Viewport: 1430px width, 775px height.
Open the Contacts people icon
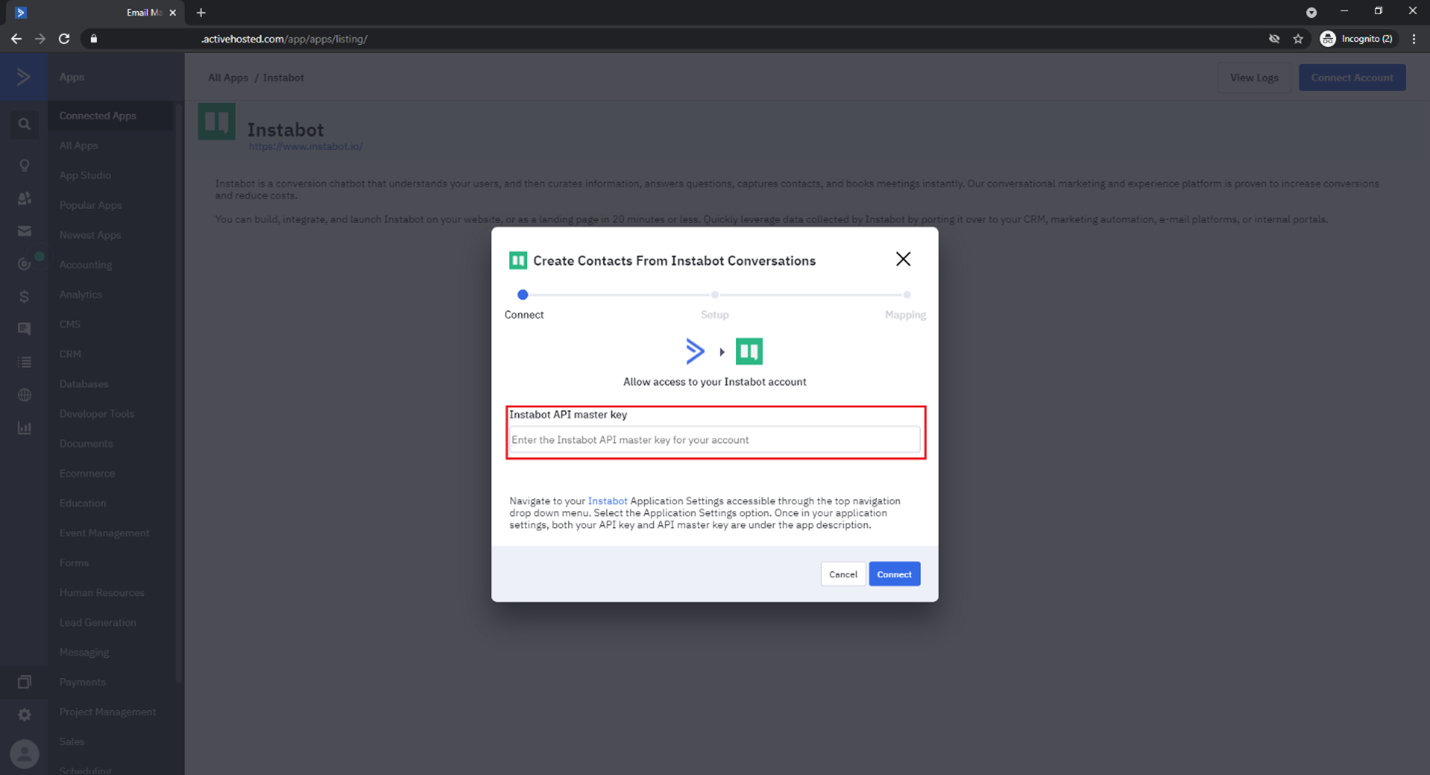point(24,198)
